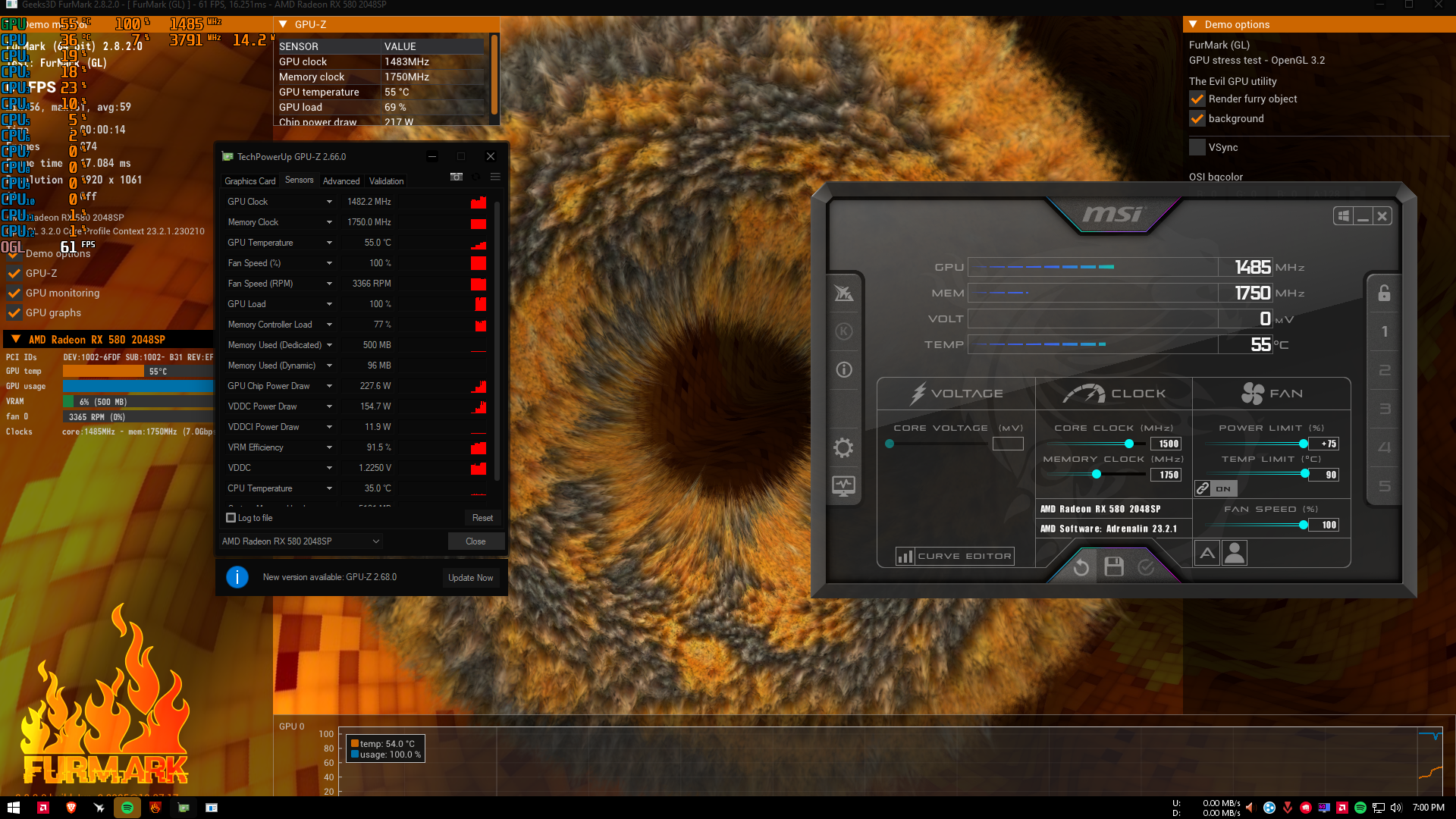The image size is (1456, 819).
Task: Uncheck 'Render furry object' in Demo options
Action: (1197, 99)
